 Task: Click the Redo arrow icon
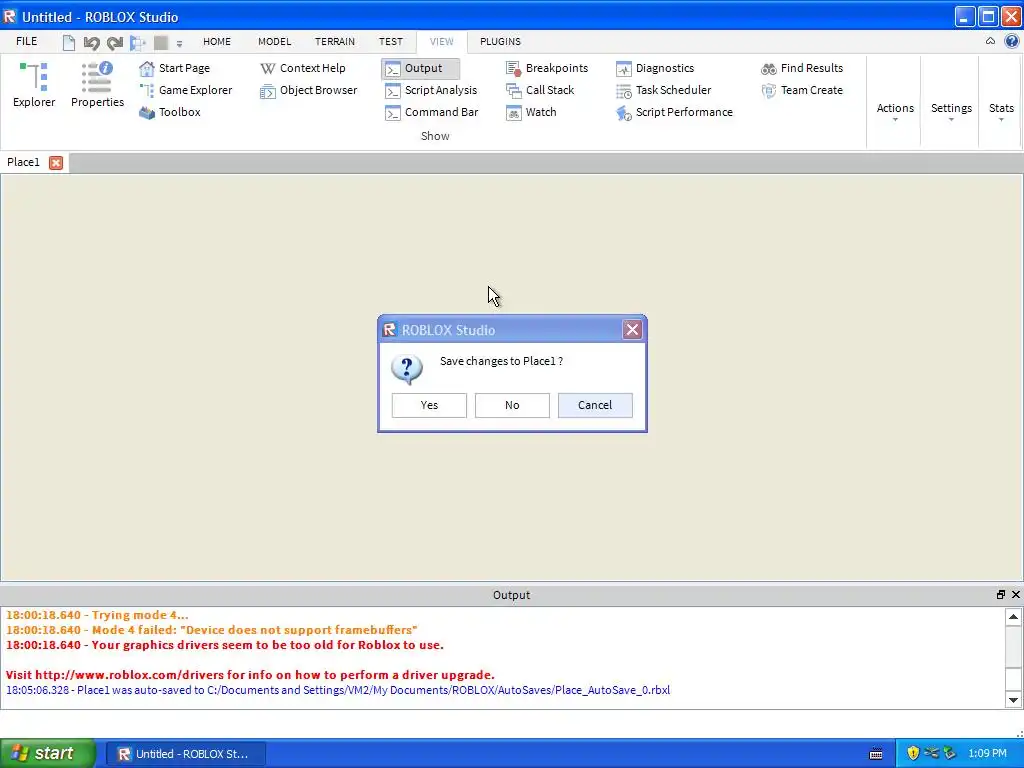(115, 43)
